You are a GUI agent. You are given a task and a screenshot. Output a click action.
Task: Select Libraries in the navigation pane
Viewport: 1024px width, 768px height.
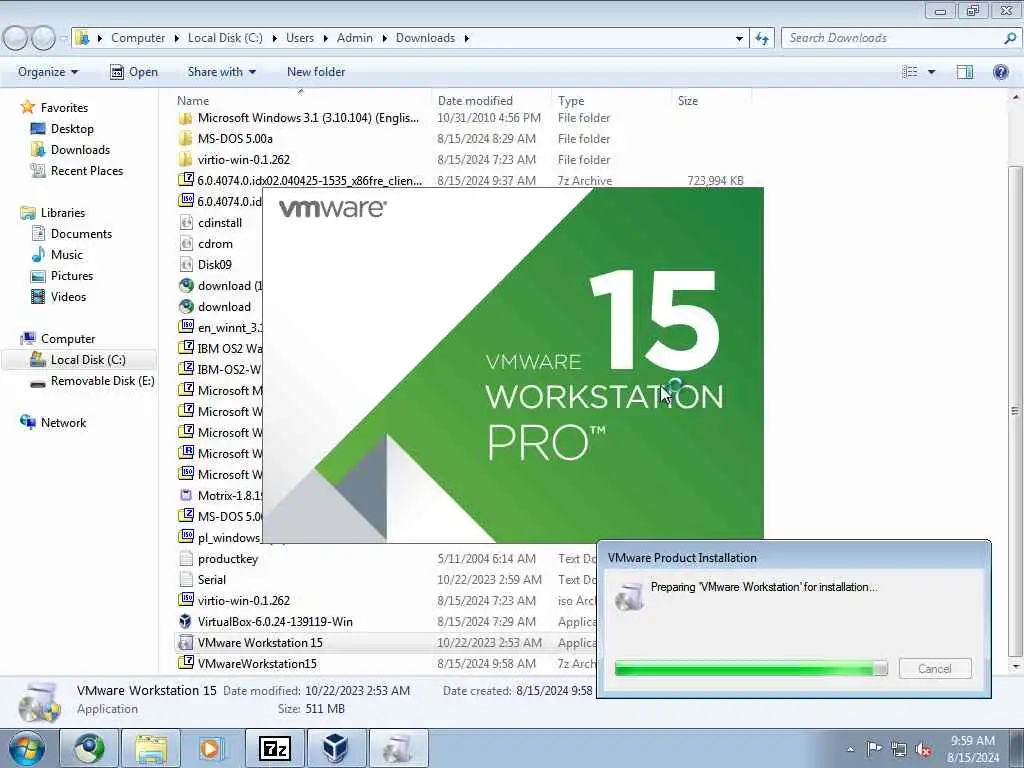[x=63, y=213]
